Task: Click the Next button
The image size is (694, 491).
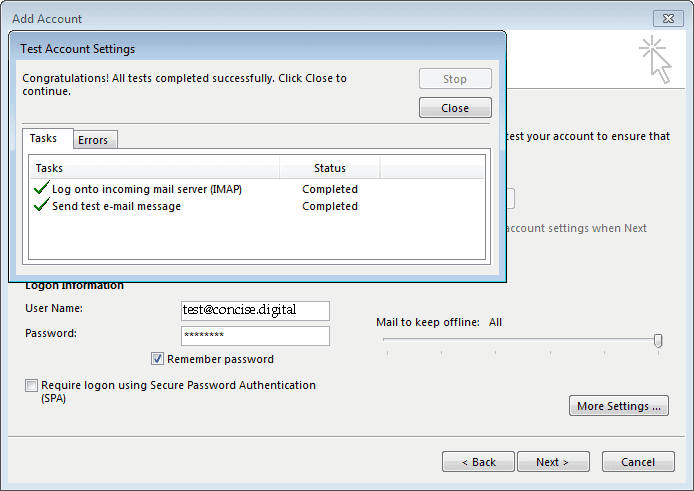Action: 552,462
